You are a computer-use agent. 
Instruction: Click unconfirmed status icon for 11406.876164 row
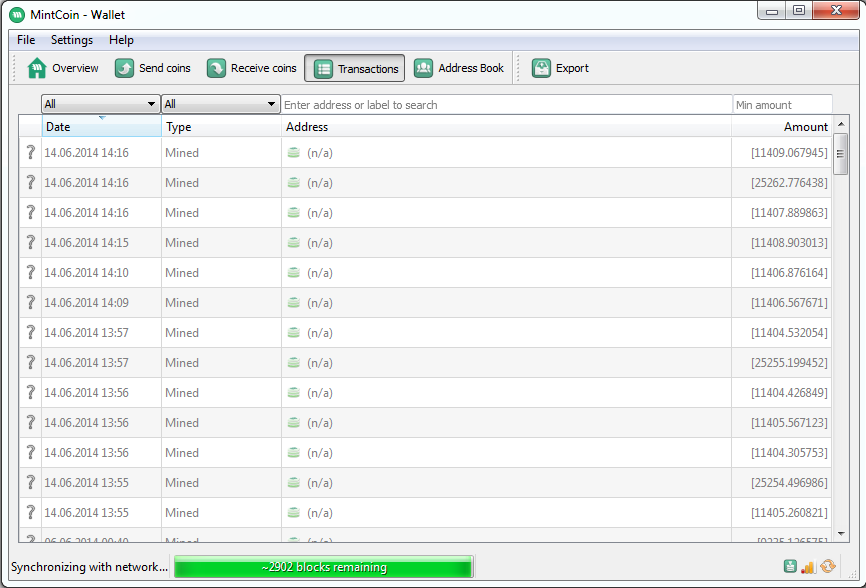point(31,272)
